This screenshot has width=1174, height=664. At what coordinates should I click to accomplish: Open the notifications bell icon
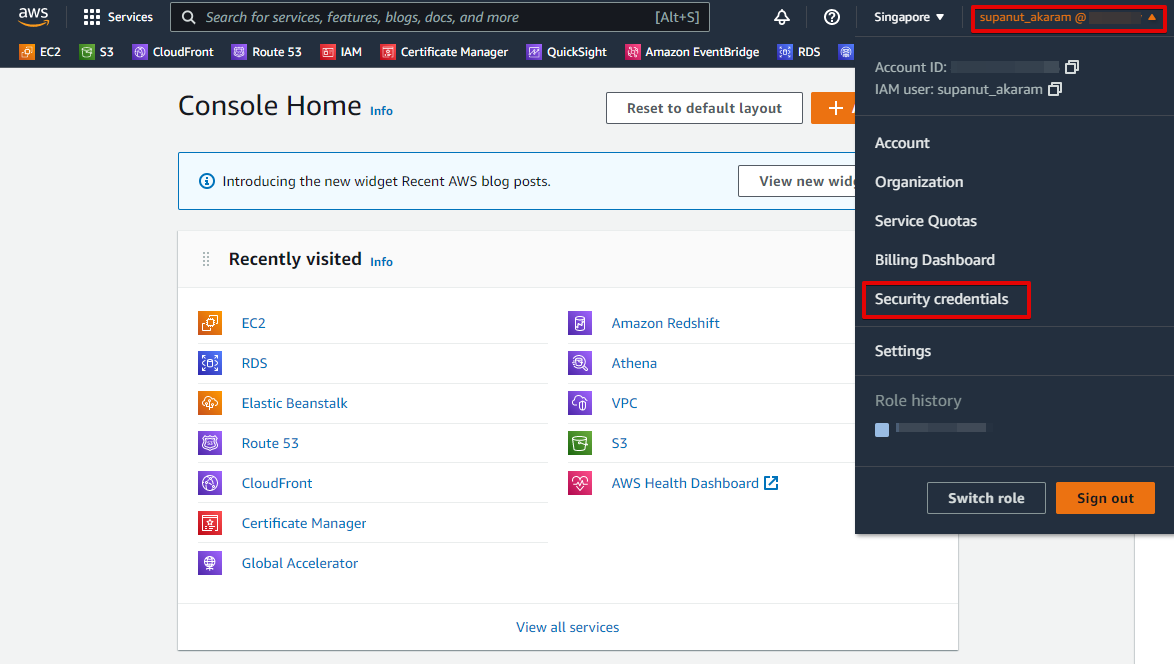pos(782,17)
